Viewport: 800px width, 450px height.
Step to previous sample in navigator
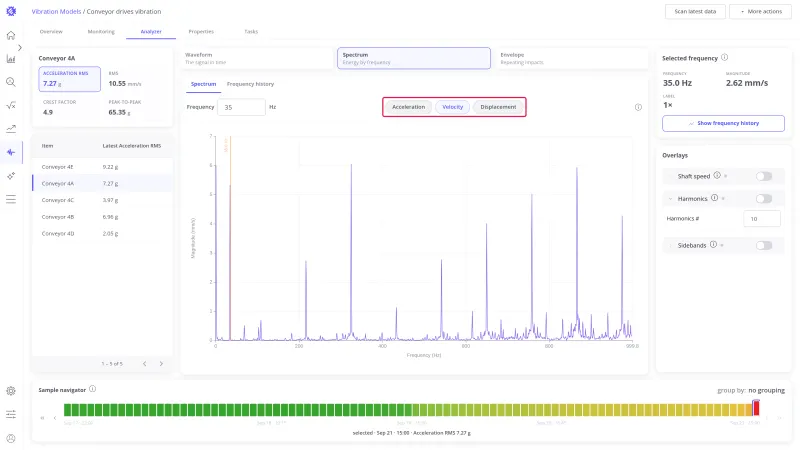click(x=55, y=418)
